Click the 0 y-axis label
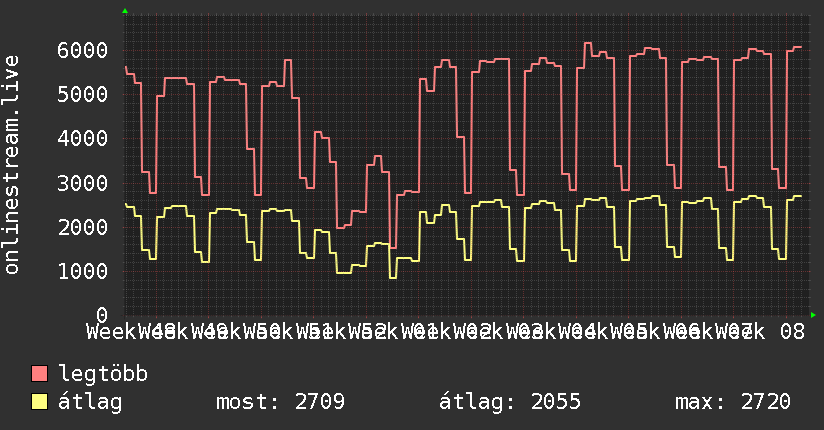The image size is (824, 430). (102, 315)
